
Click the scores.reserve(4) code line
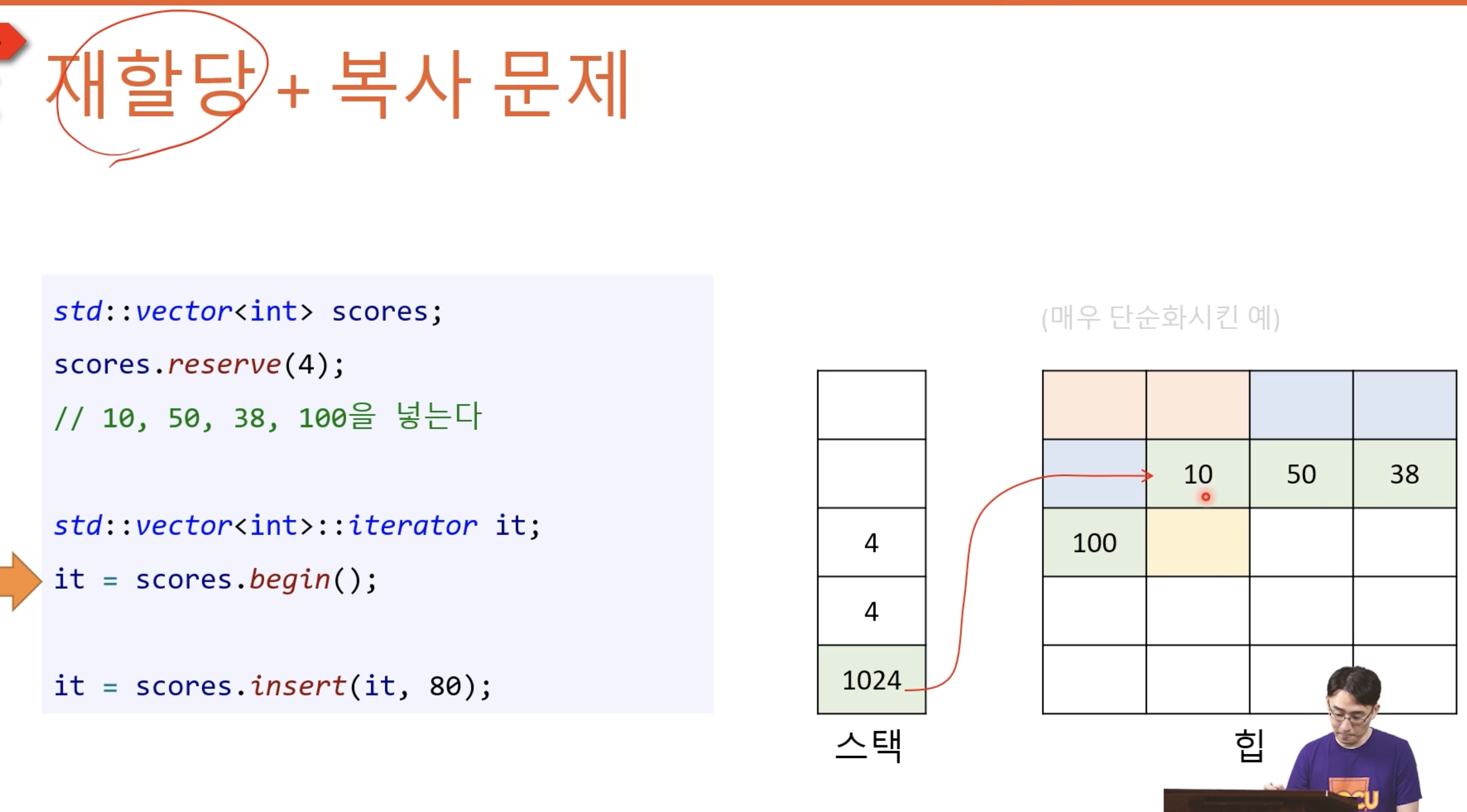(199, 365)
